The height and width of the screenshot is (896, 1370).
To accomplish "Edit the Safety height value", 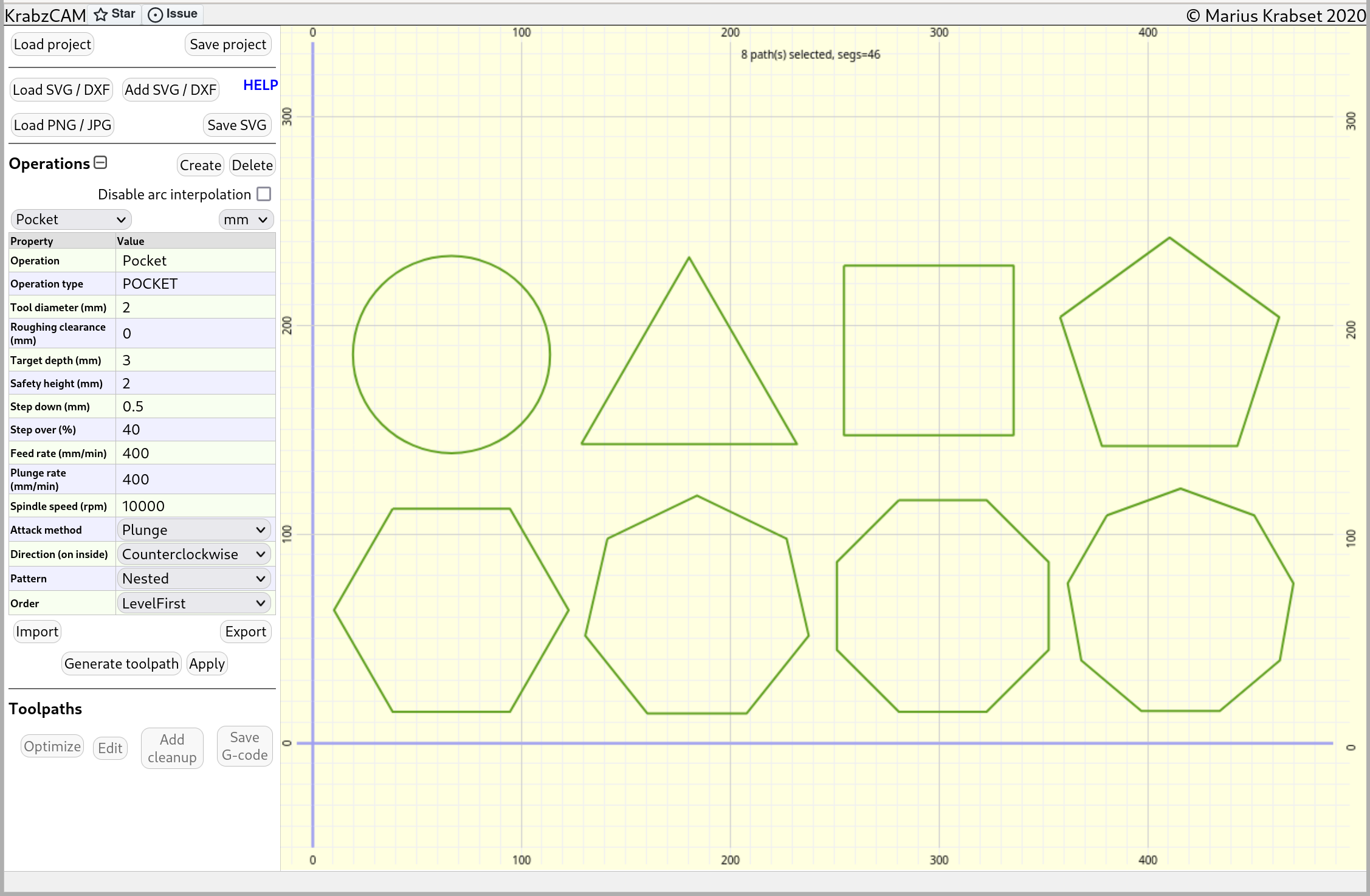I will tap(196, 384).
